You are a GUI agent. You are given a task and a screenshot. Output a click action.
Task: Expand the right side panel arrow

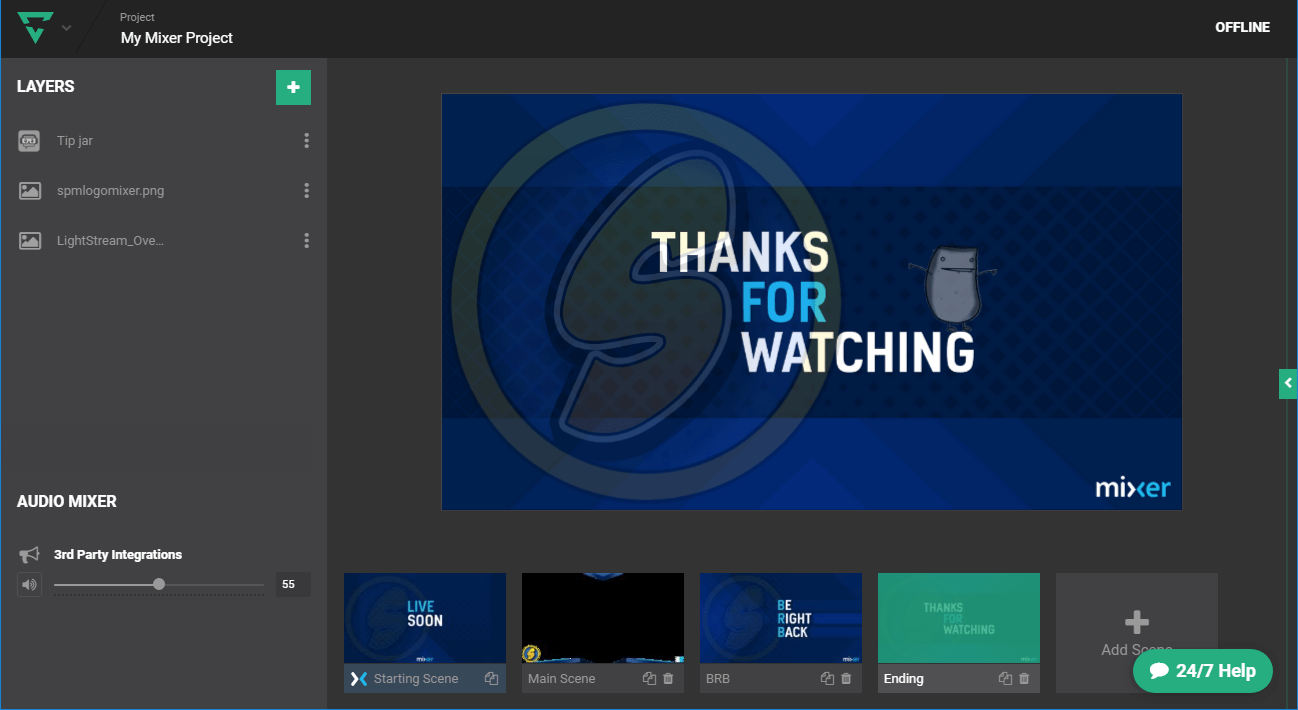(x=1288, y=383)
